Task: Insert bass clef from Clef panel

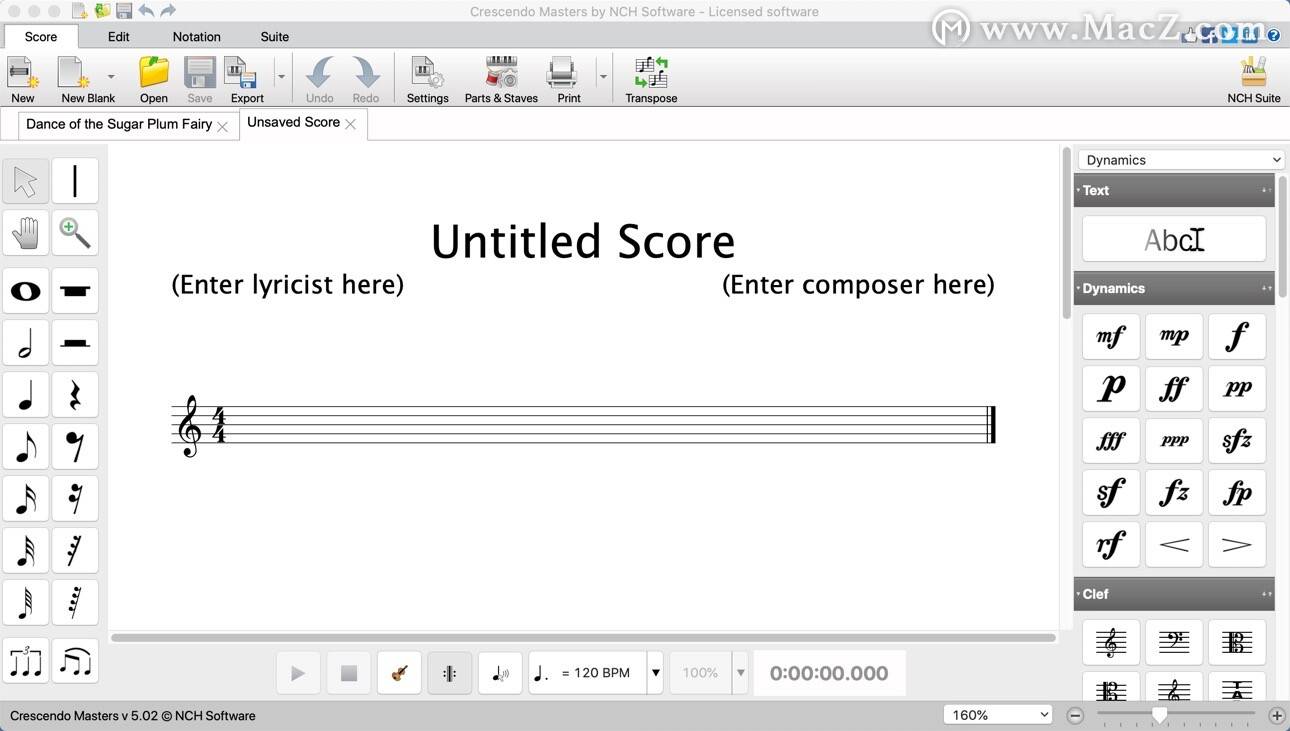Action: point(1174,642)
